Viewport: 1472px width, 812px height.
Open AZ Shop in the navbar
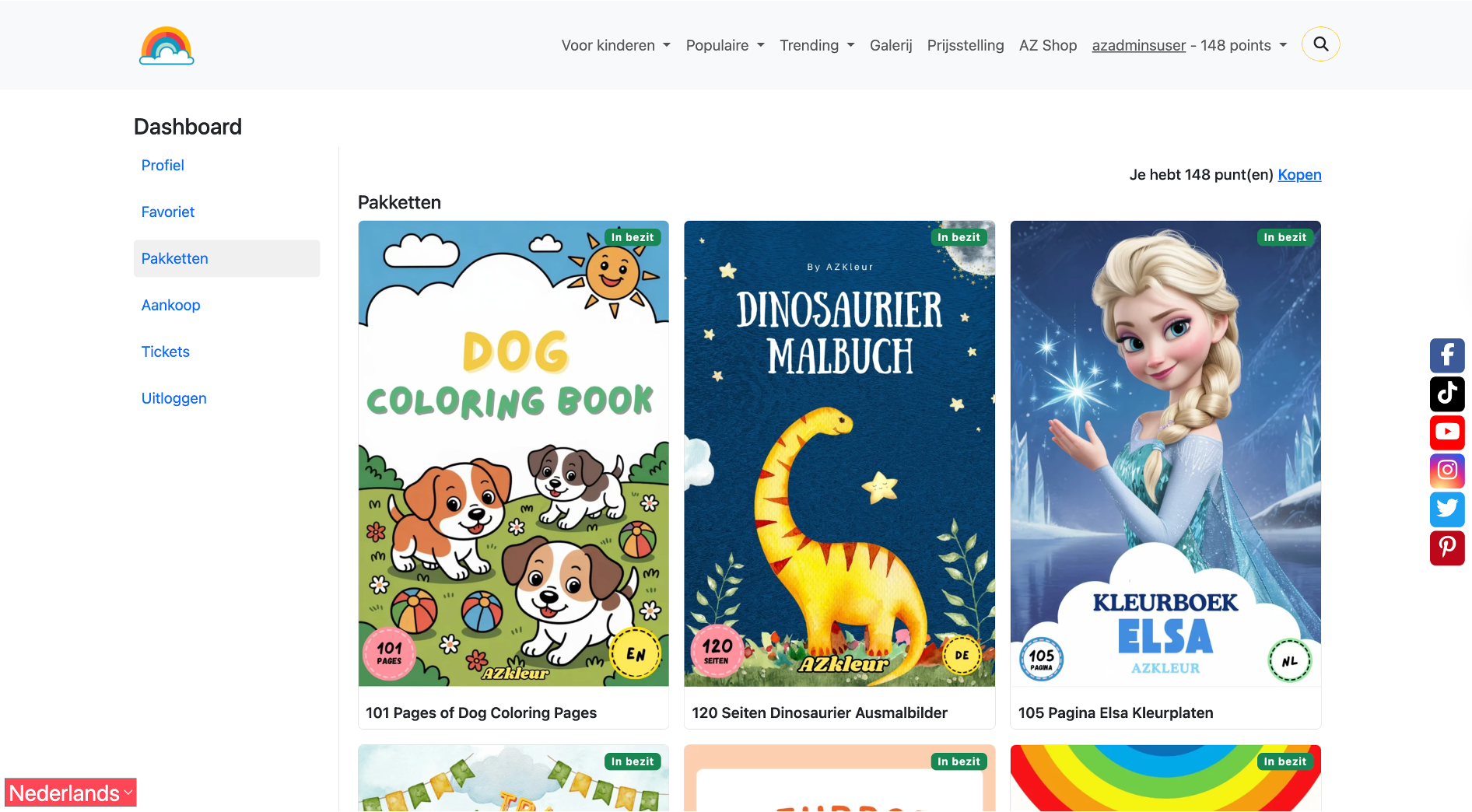(x=1048, y=45)
